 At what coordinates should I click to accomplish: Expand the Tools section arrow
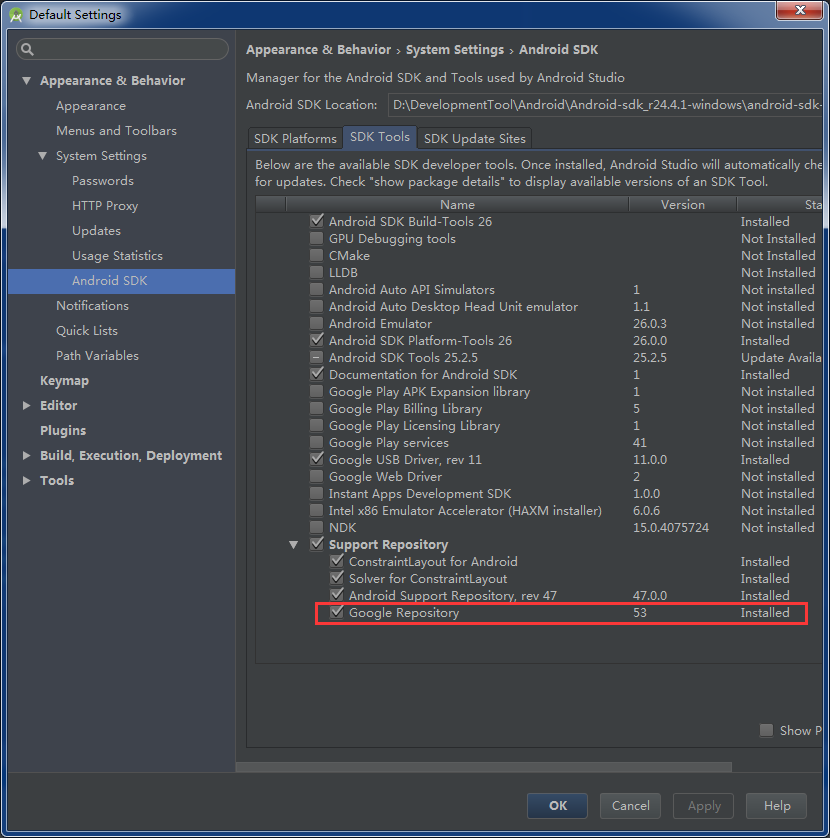(26, 480)
